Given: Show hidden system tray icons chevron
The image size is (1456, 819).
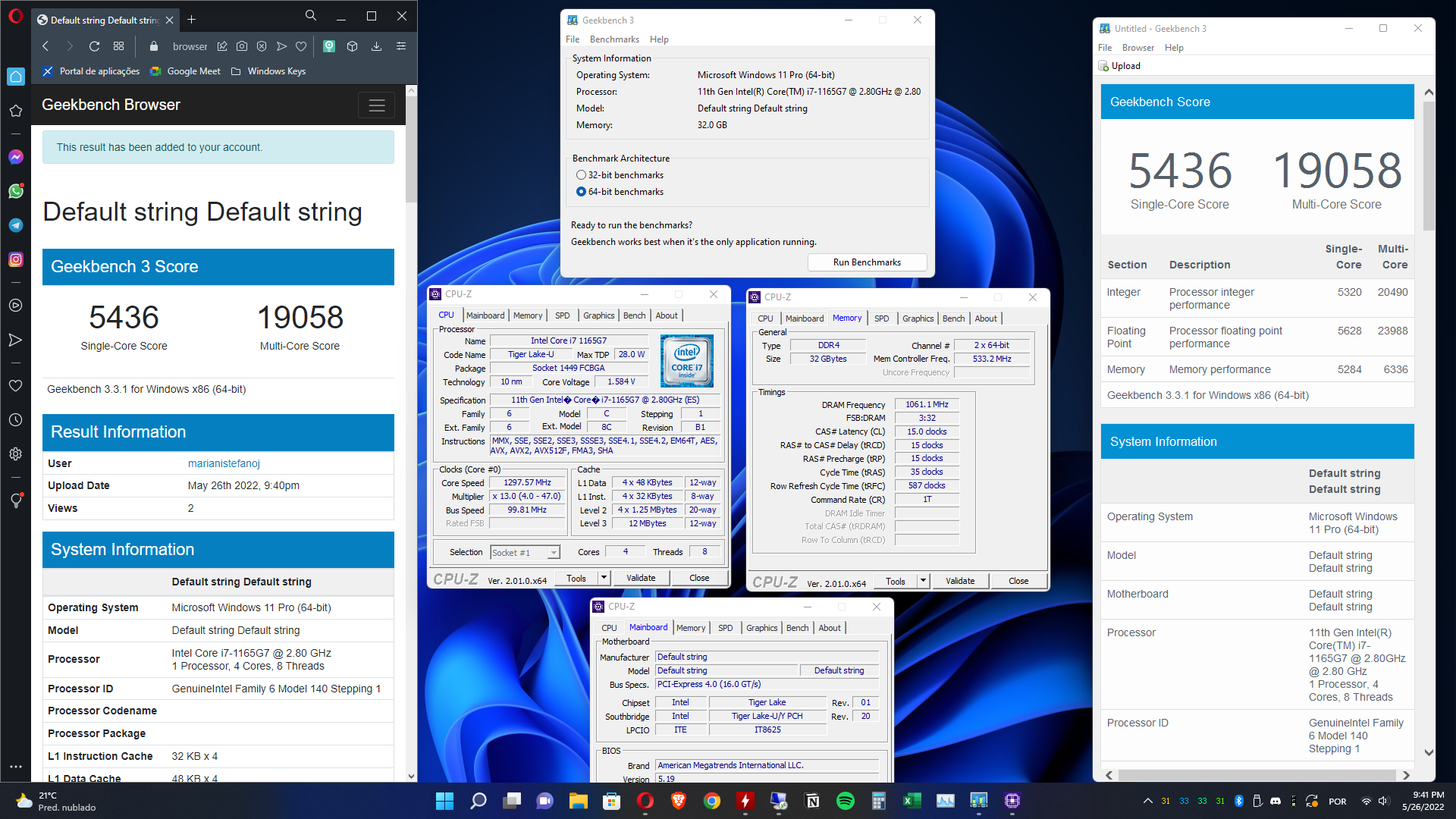Looking at the screenshot, I should pos(1147,801).
